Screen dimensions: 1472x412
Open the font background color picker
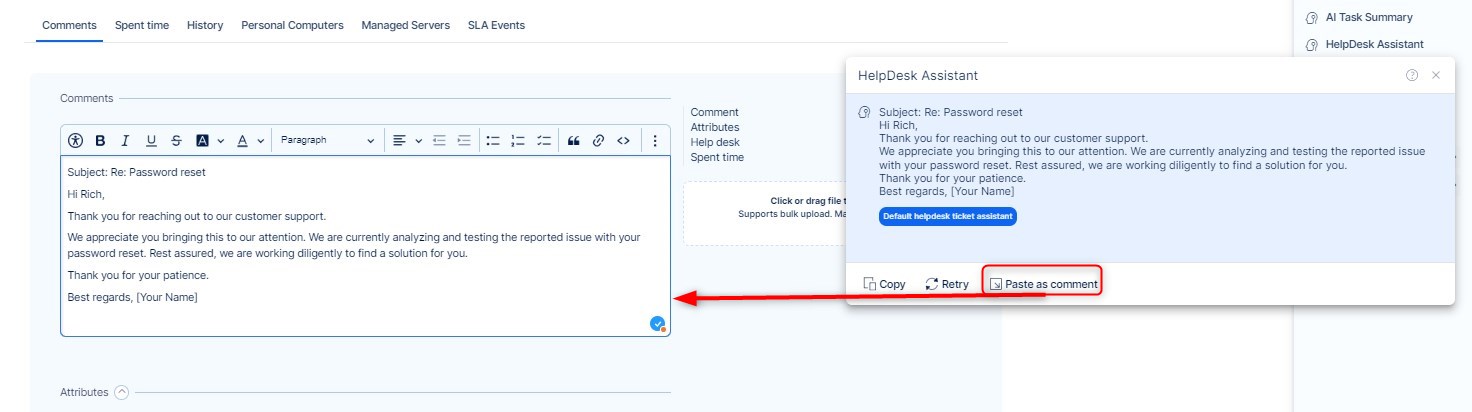point(208,141)
